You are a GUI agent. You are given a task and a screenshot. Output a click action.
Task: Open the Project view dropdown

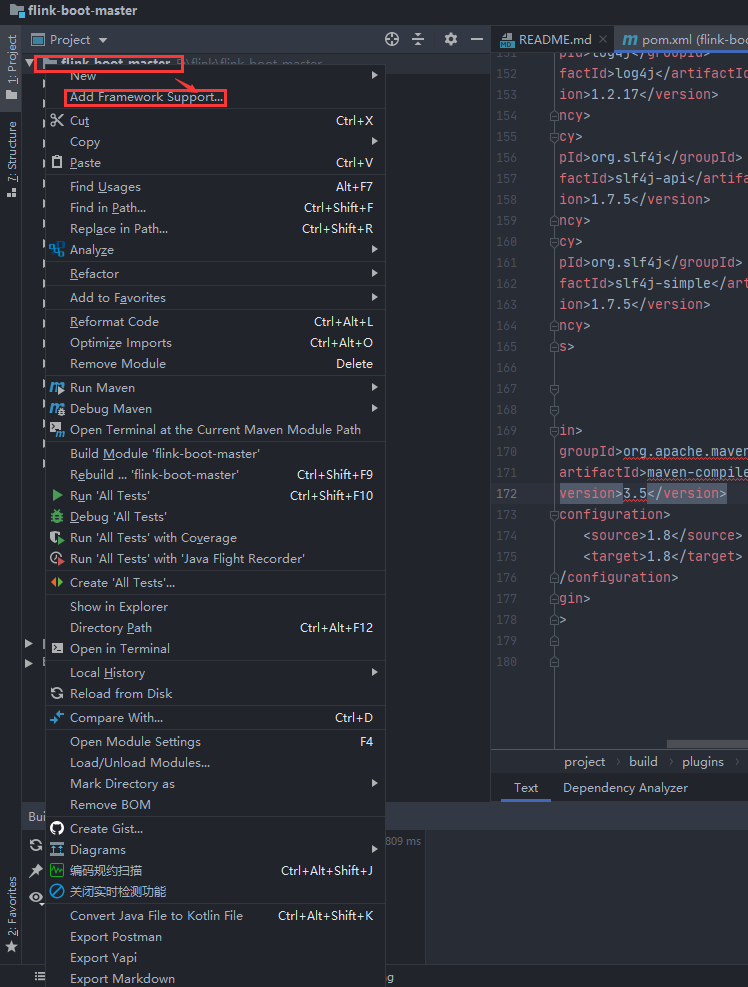tap(69, 39)
